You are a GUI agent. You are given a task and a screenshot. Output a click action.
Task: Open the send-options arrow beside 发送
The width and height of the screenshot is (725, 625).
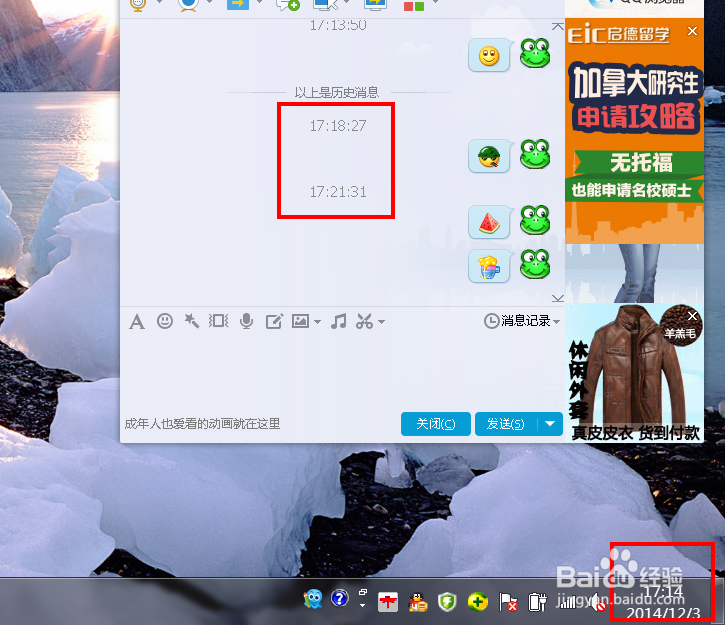(x=550, y=423)
